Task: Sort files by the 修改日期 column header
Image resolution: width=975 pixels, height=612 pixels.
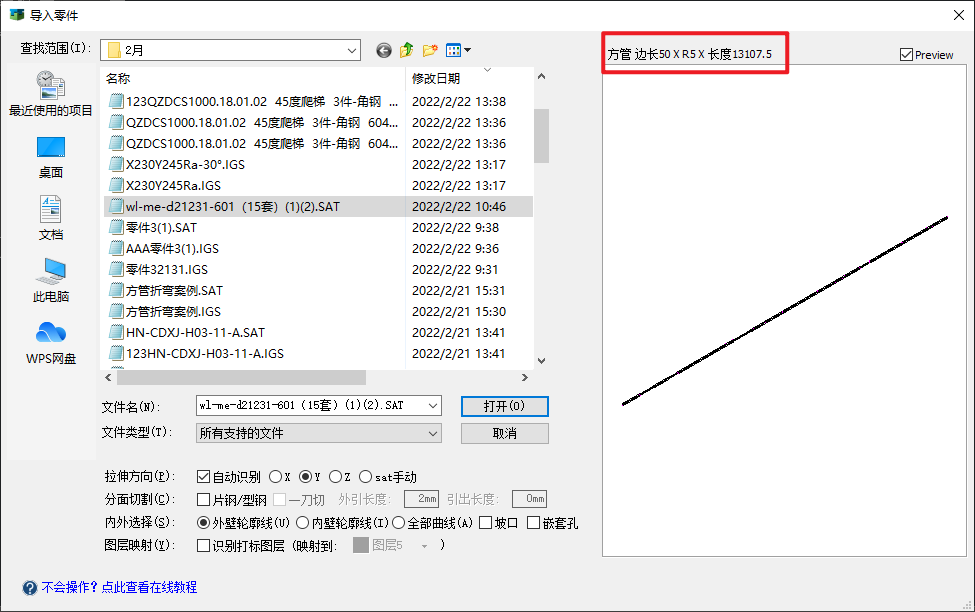Action: pos(436,78)
